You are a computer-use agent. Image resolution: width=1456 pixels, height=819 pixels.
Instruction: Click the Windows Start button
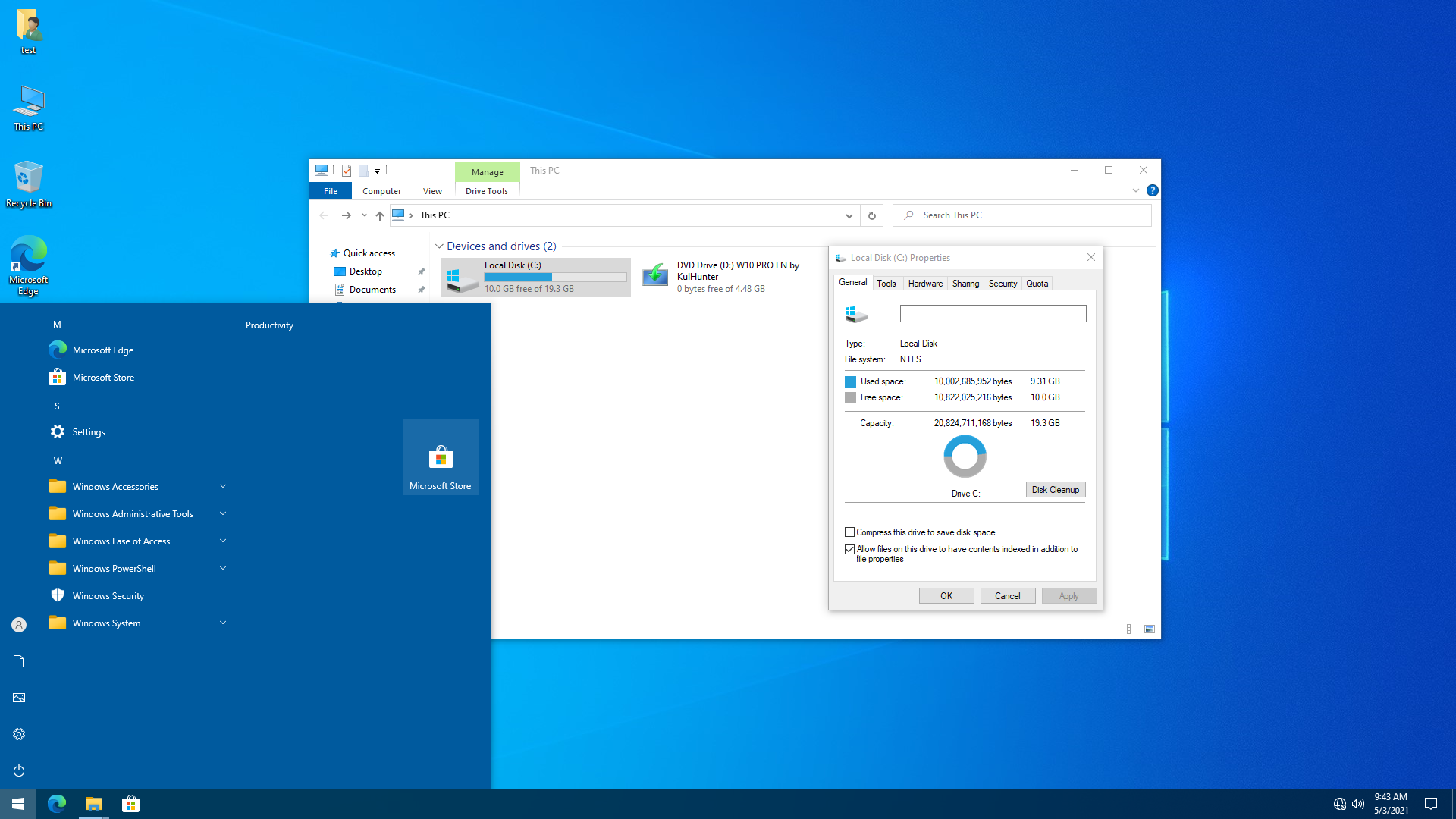click(18, 804)
